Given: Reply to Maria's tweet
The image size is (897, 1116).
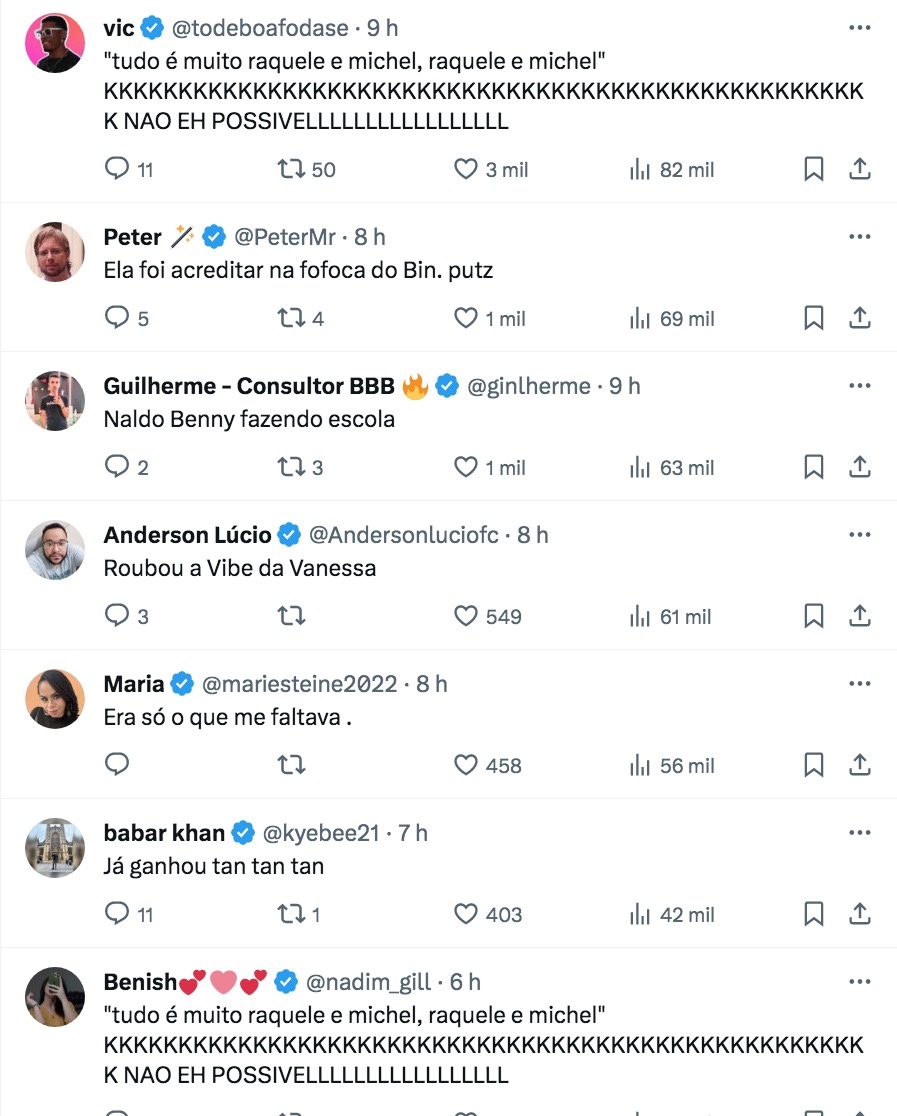Looking at the screenshot, I should 118,766.
